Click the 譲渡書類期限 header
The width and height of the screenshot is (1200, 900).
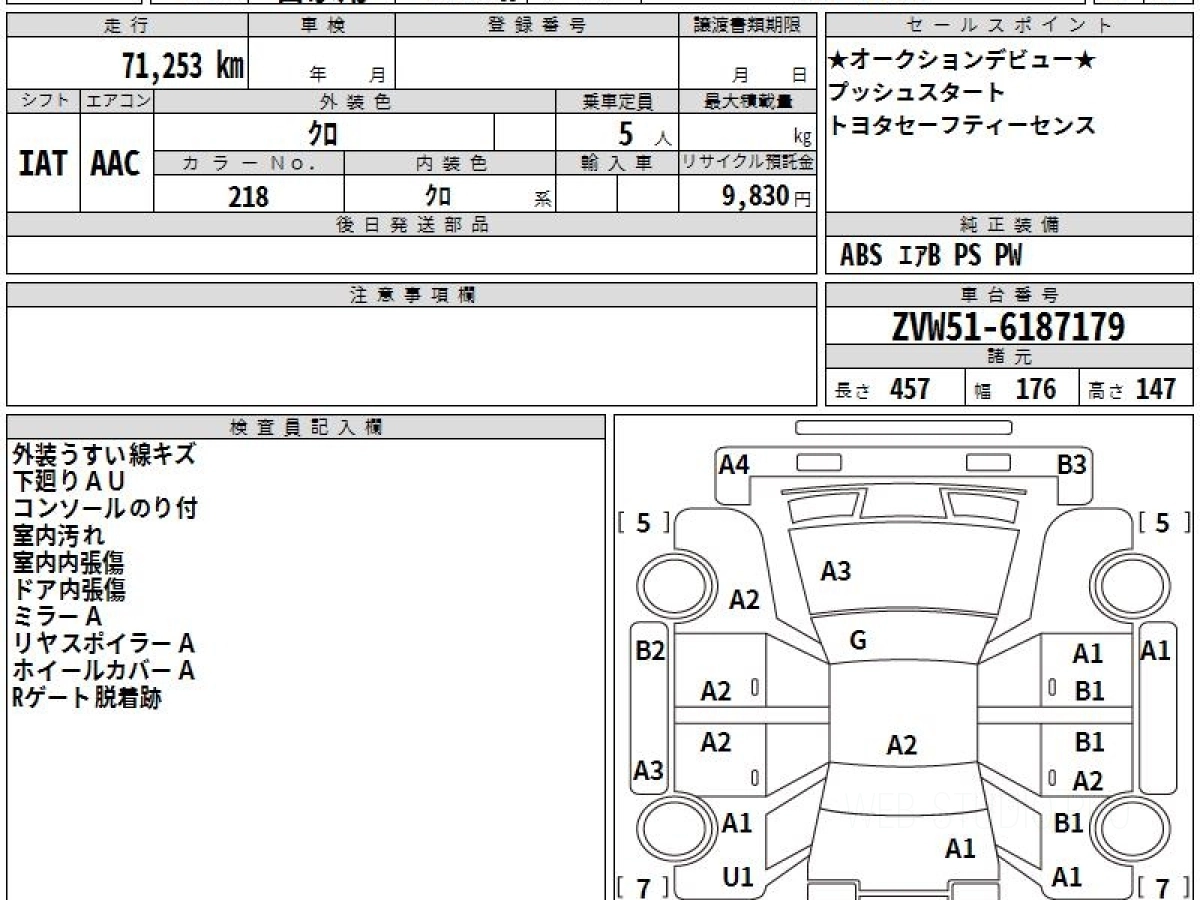coord(747,26)
